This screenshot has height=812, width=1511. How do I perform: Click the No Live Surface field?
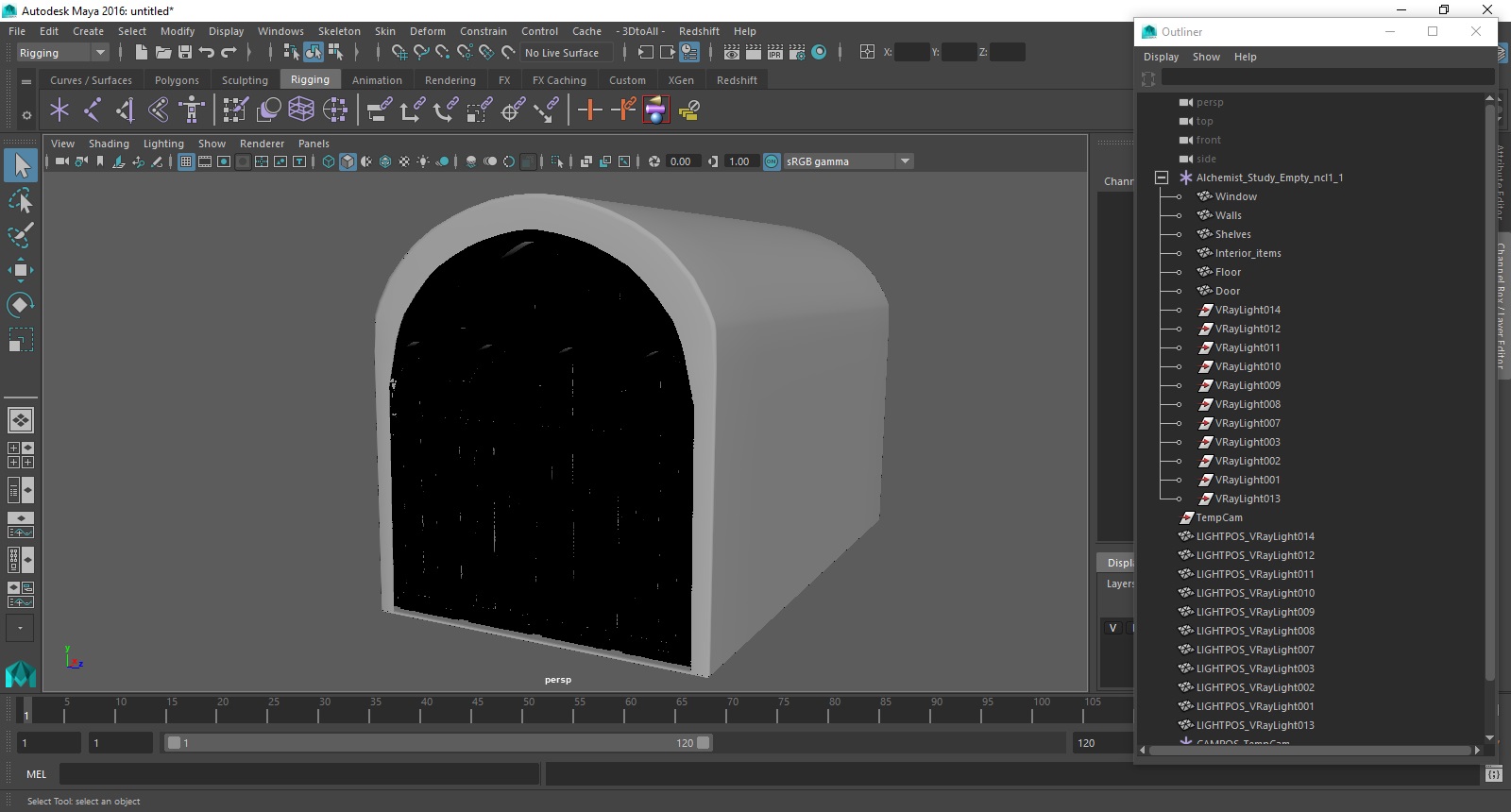(565, 53)
